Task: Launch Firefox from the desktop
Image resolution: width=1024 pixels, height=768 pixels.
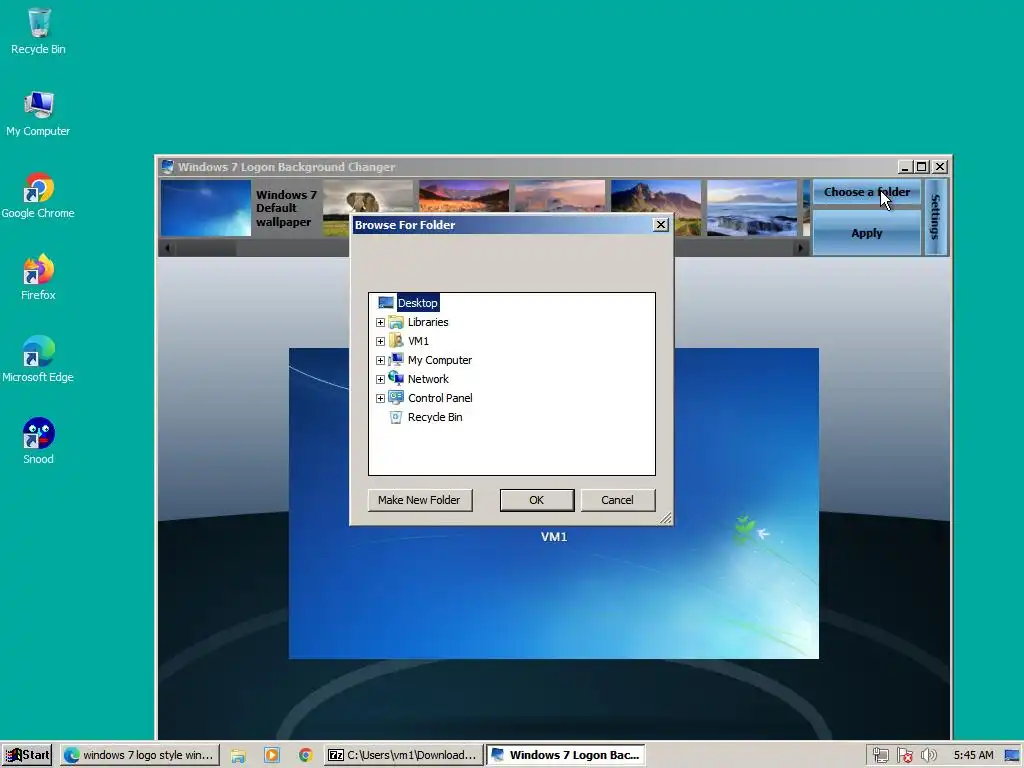Action: pos(38,277)
